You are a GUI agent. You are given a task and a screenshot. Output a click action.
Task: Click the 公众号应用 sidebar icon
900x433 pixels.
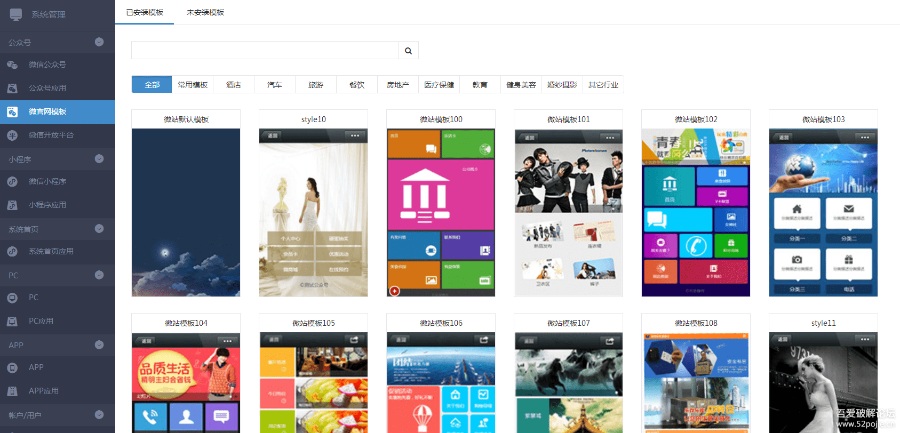(x=12, y=88)
